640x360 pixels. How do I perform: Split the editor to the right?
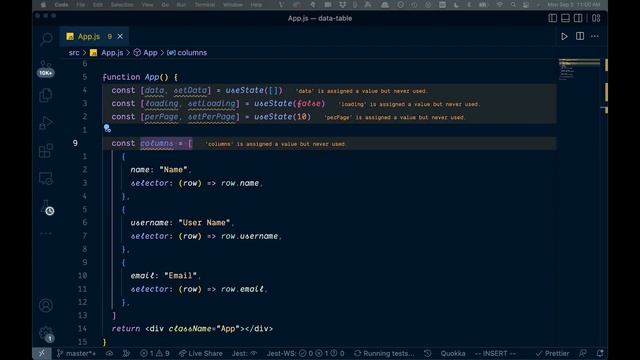[580, 36]
